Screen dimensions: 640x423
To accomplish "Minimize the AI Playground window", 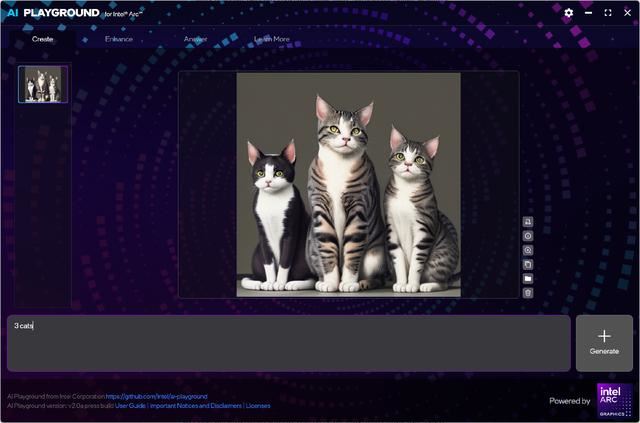I will click(x=588, y=13).
